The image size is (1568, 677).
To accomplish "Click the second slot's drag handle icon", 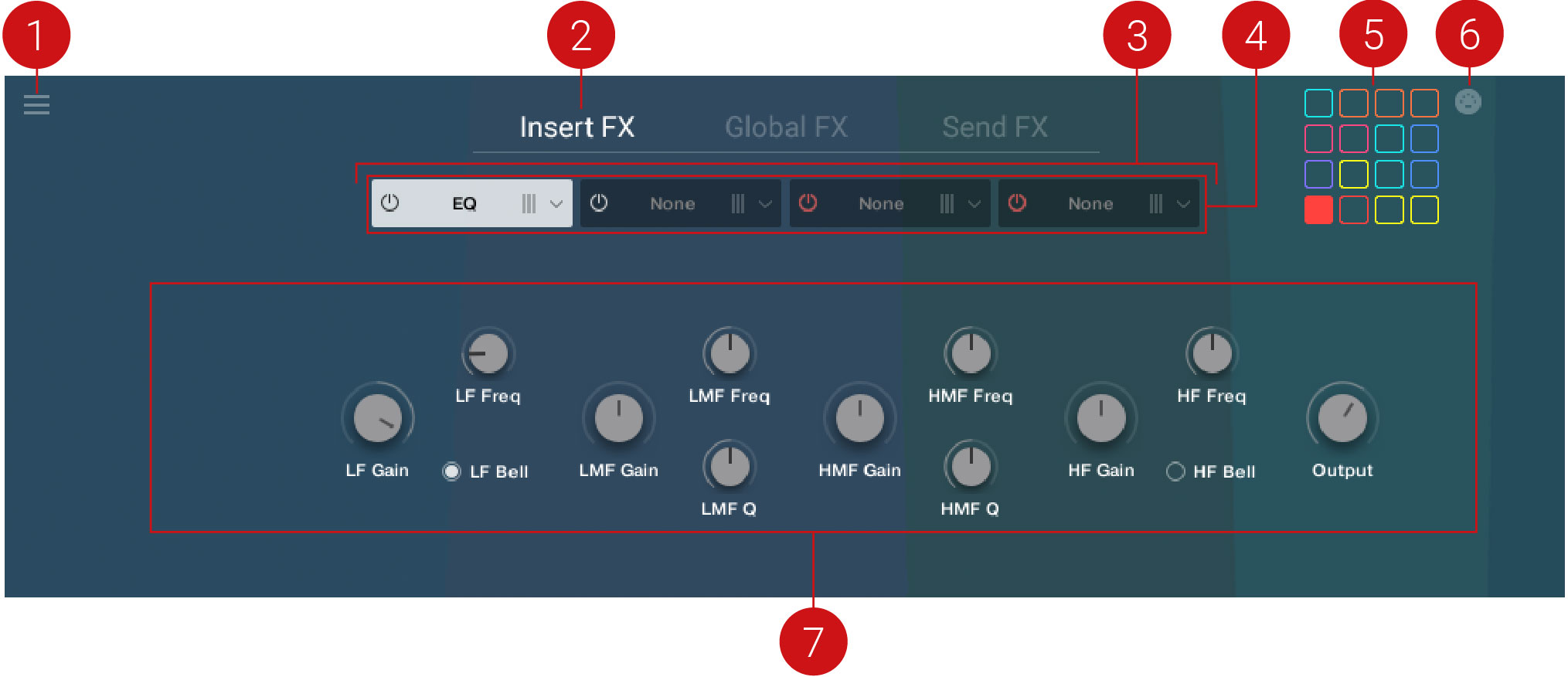I will tap(738, 204).
